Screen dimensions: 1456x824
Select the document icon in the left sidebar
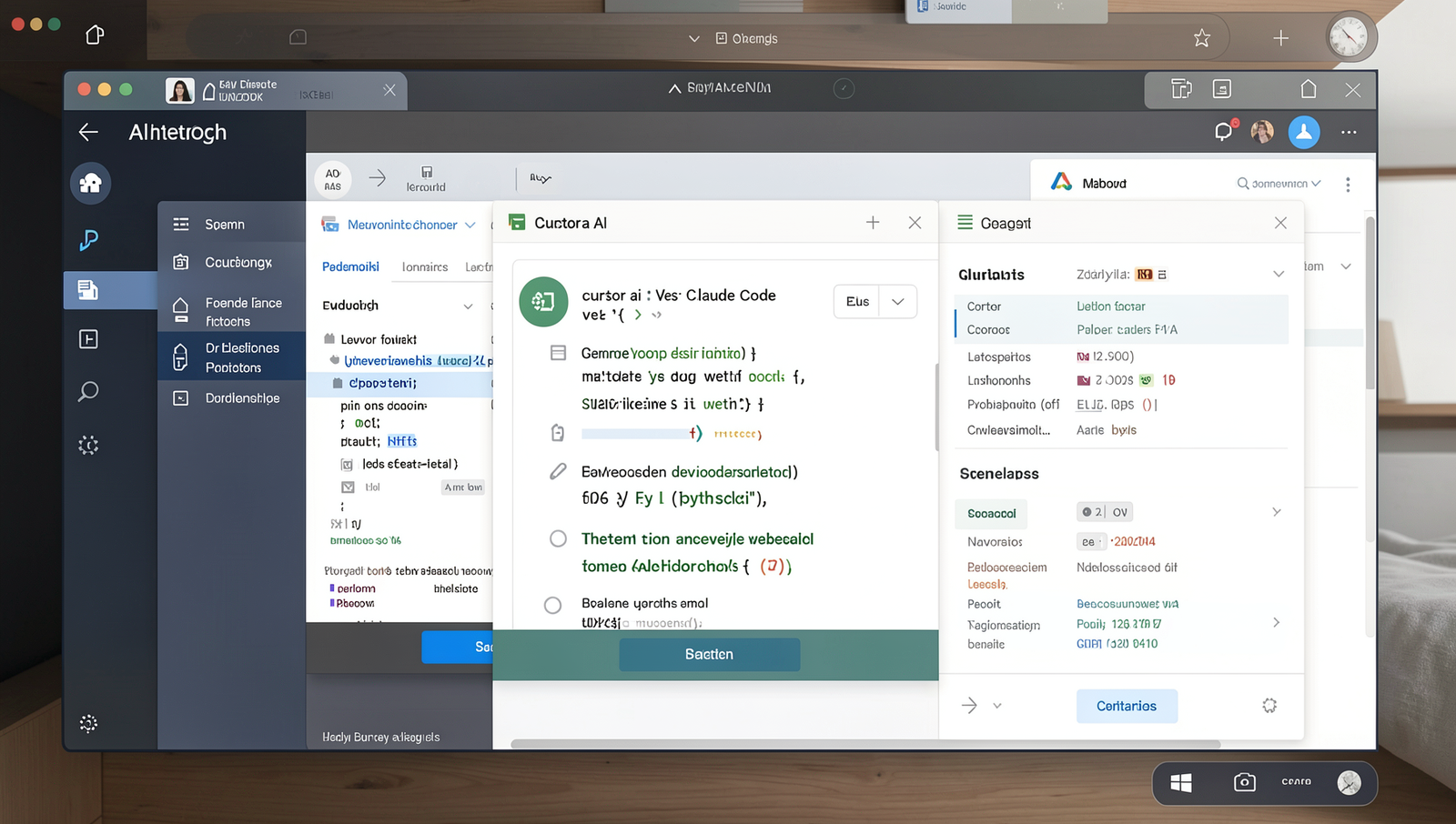pos(88,290)
